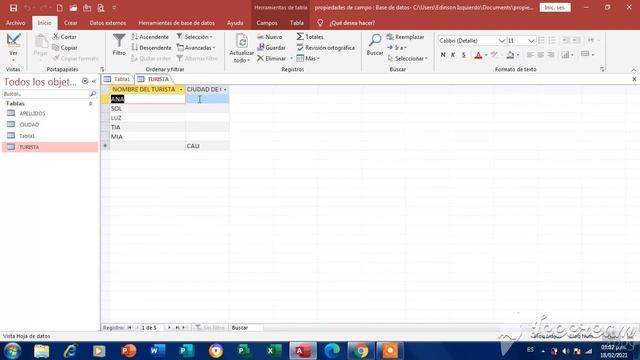Click the cell containing SOL

[x=148, y=109]
